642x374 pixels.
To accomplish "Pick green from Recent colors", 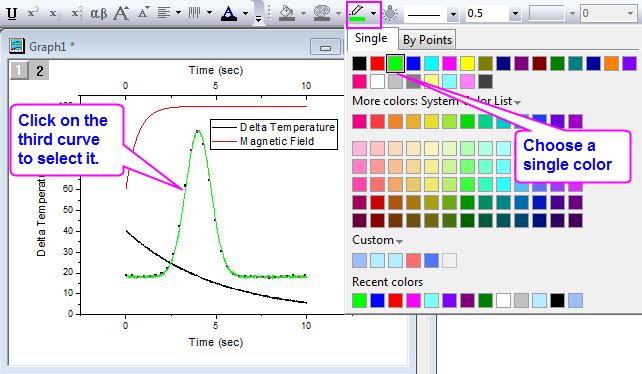I will pos(359,300).
